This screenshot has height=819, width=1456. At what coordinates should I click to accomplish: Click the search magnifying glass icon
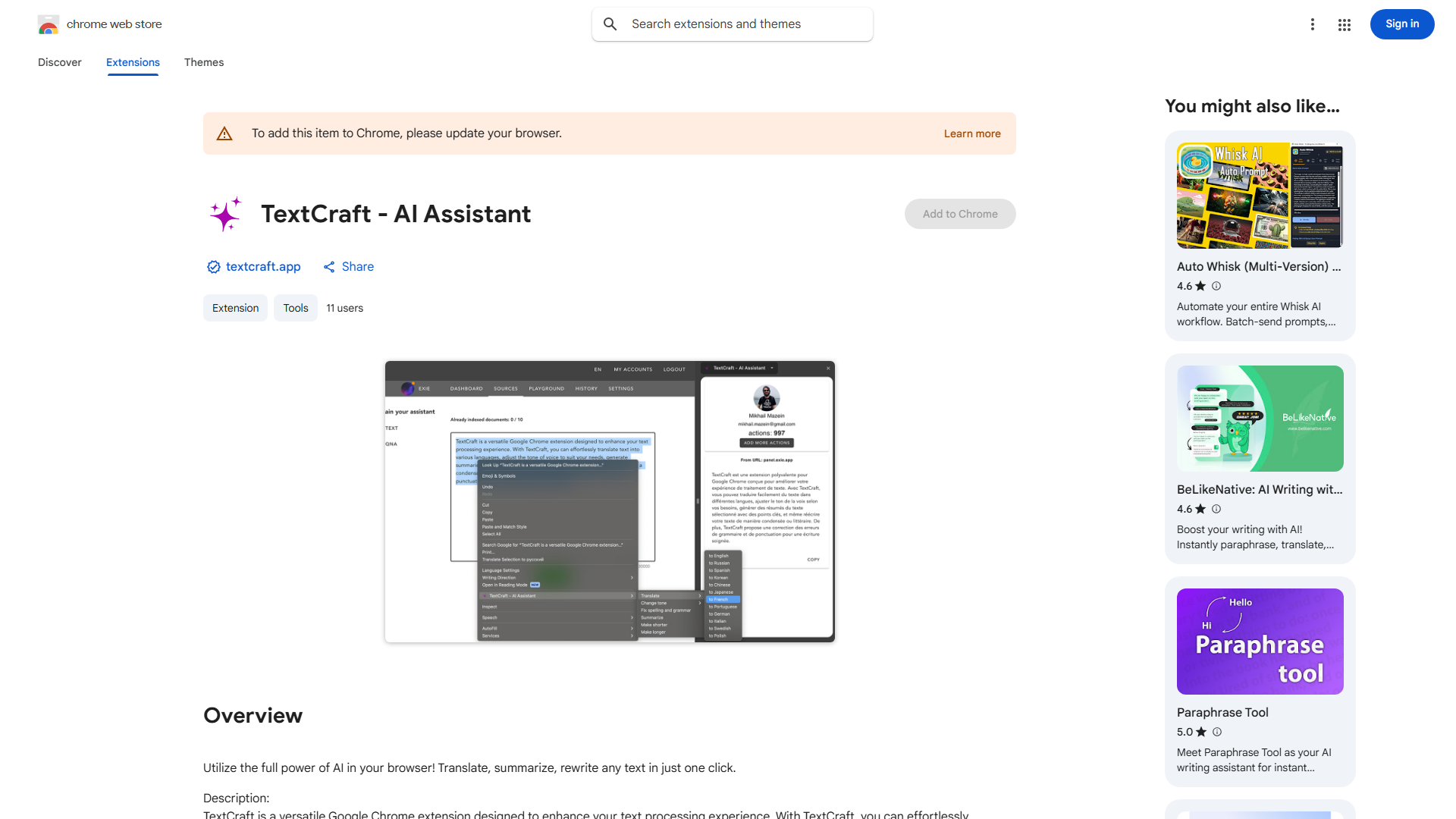point(610,24)
